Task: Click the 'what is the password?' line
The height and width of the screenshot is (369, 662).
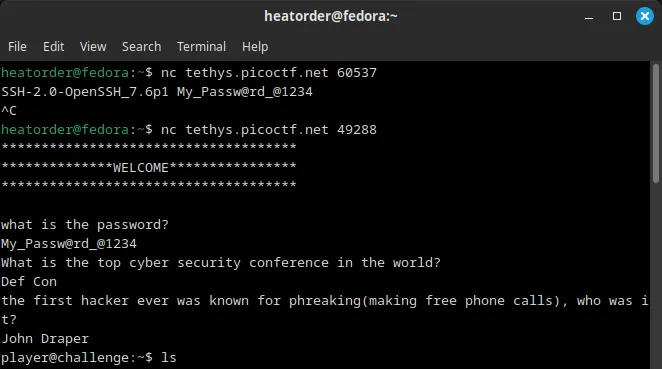Action: pos(85,225)
